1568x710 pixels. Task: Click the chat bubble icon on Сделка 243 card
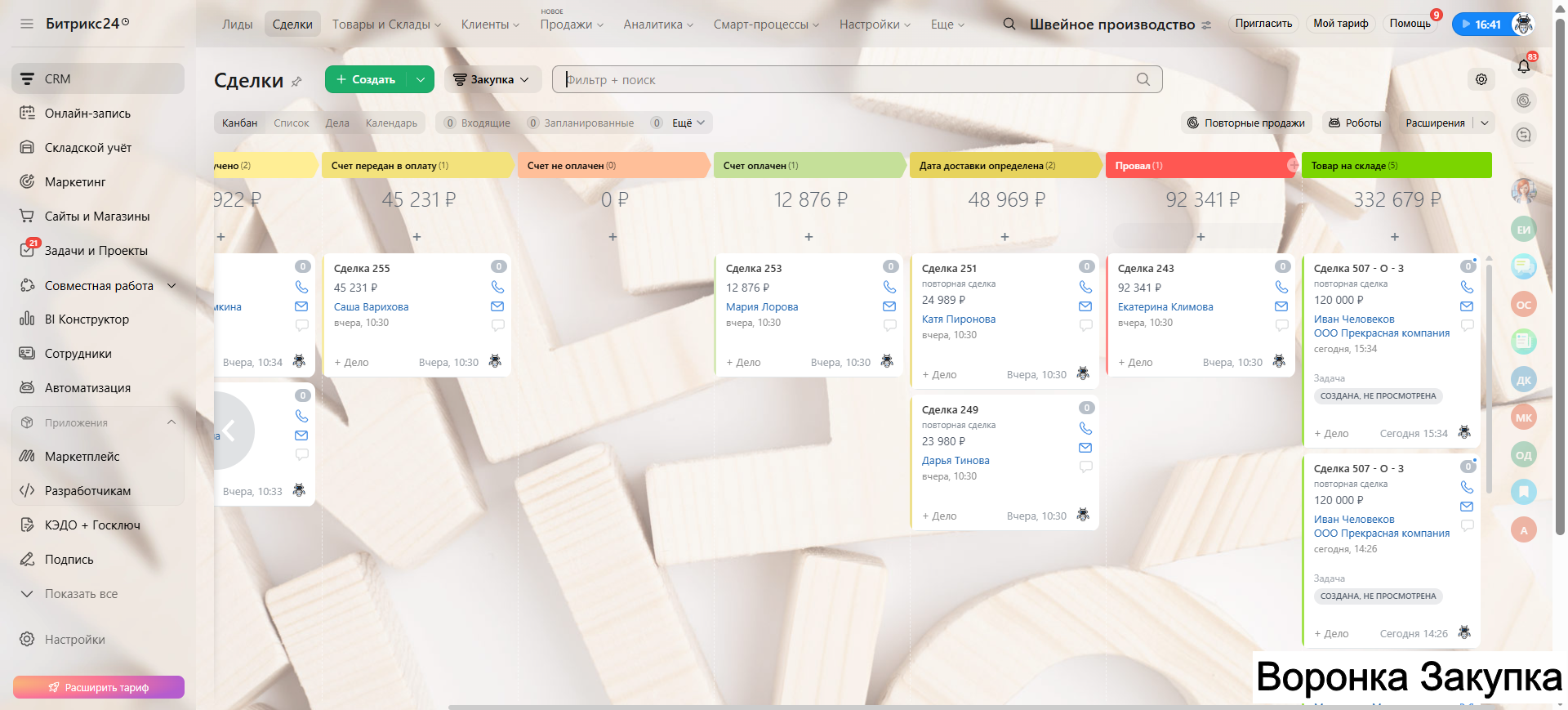tap(1281, 325)
